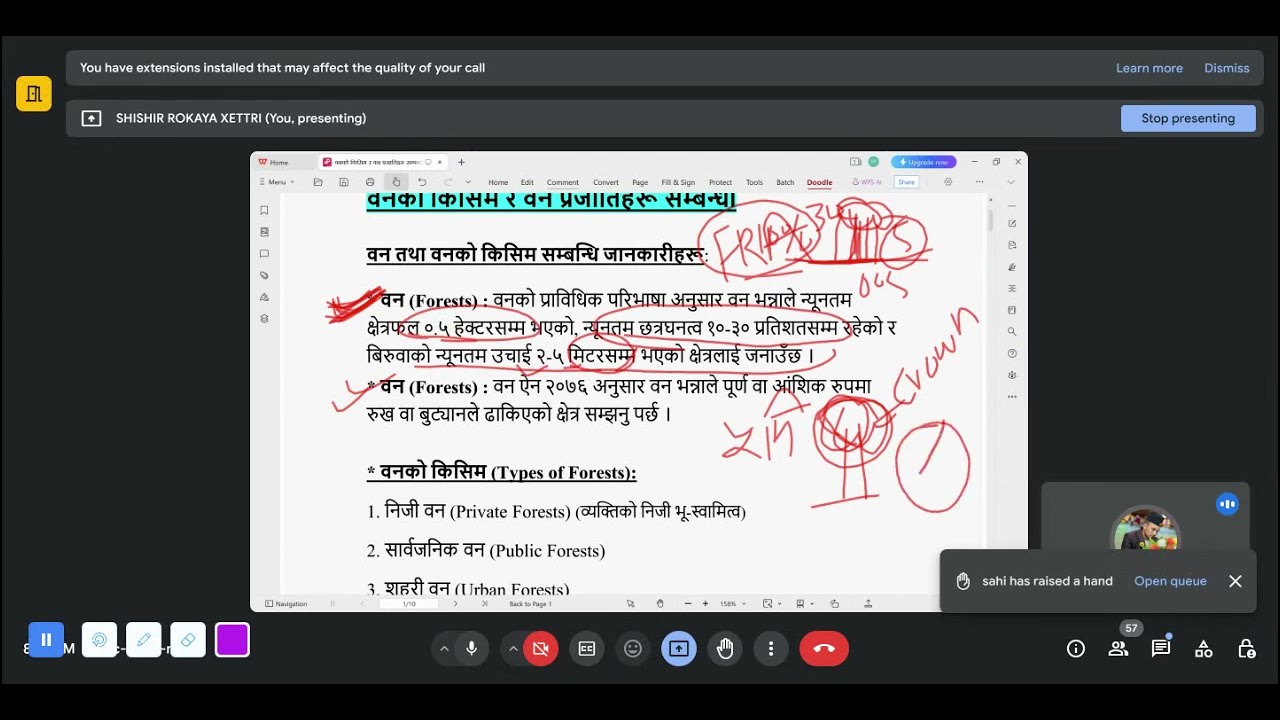Collapse the WPS ribbon with chevron
This screenshot has width=1280, height=720.
(1011, 182)
